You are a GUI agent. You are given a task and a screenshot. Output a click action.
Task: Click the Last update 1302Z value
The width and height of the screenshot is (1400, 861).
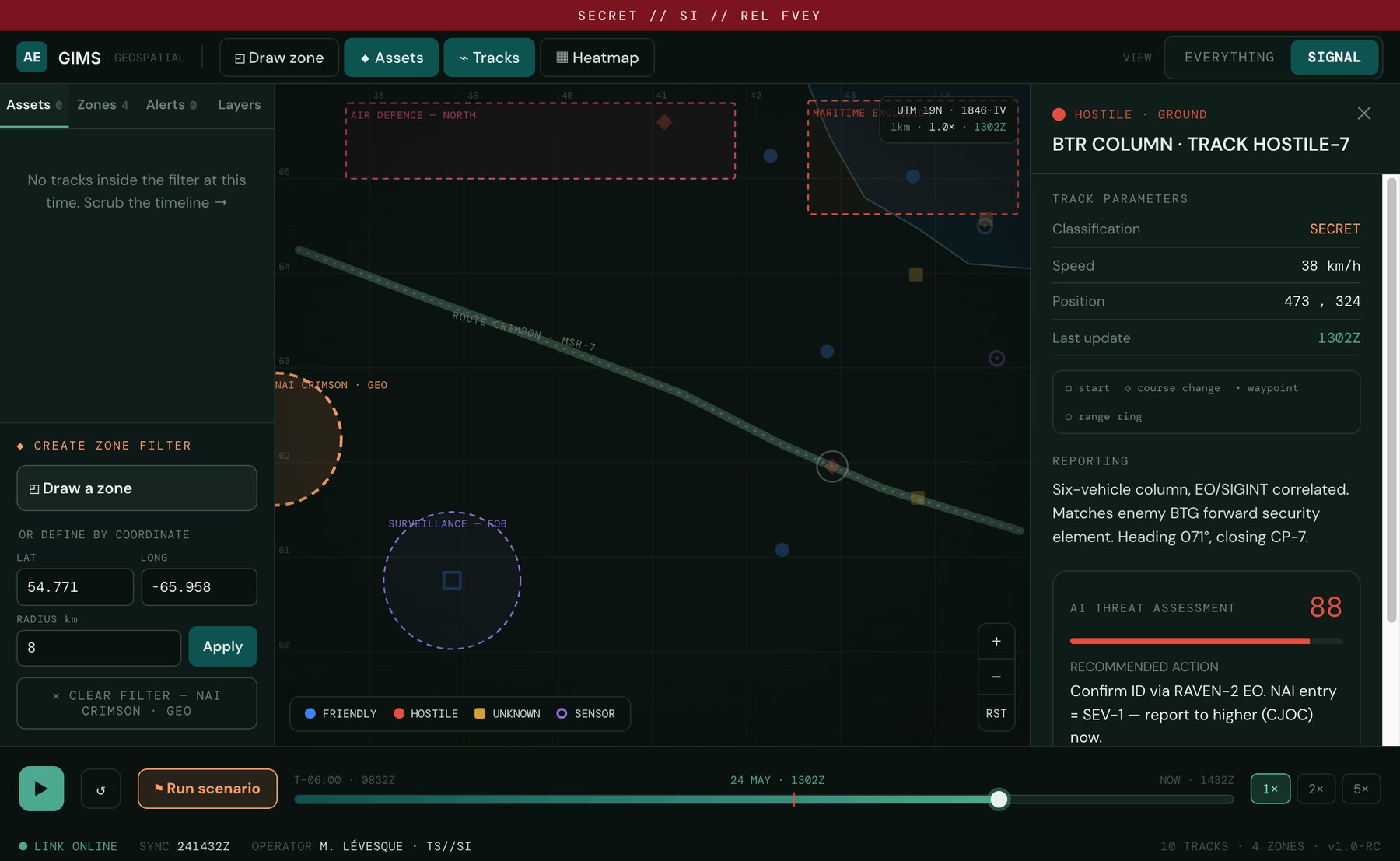pos(1339,338)
